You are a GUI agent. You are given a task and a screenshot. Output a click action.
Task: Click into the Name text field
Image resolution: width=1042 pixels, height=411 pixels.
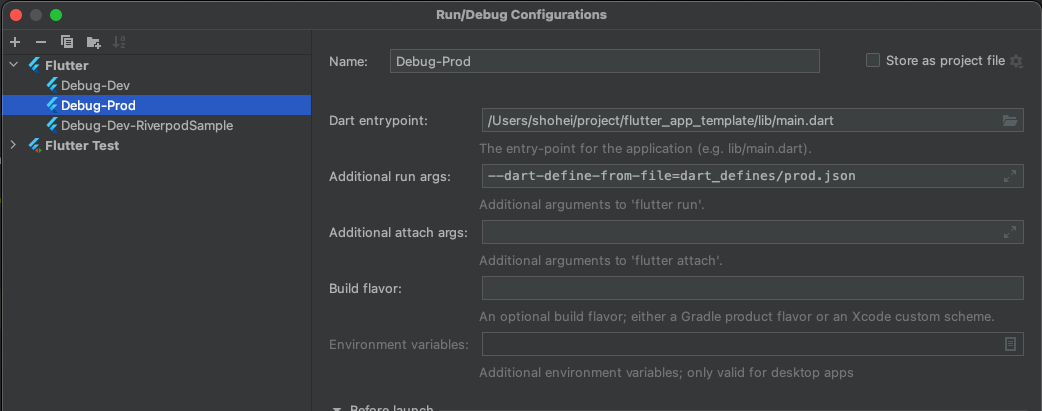point(604,61)
